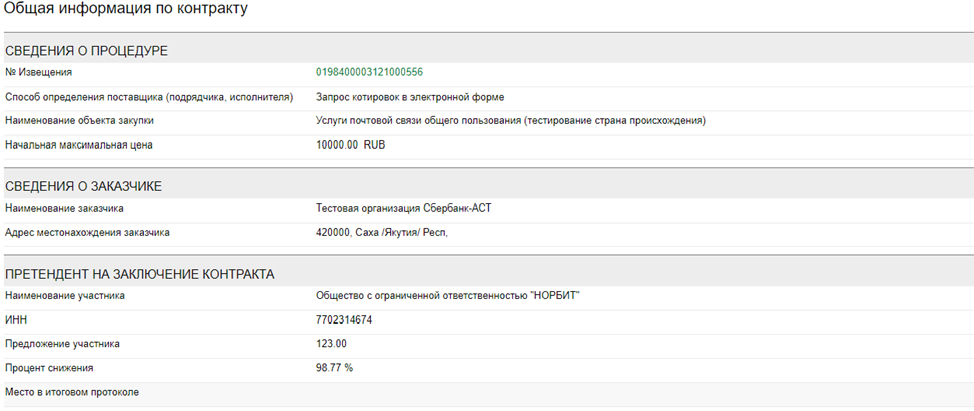Viewport: 974px width, 411px height.
Task: Select the participant name ООО "НОРБИТ"
Action: click(447, 296)
